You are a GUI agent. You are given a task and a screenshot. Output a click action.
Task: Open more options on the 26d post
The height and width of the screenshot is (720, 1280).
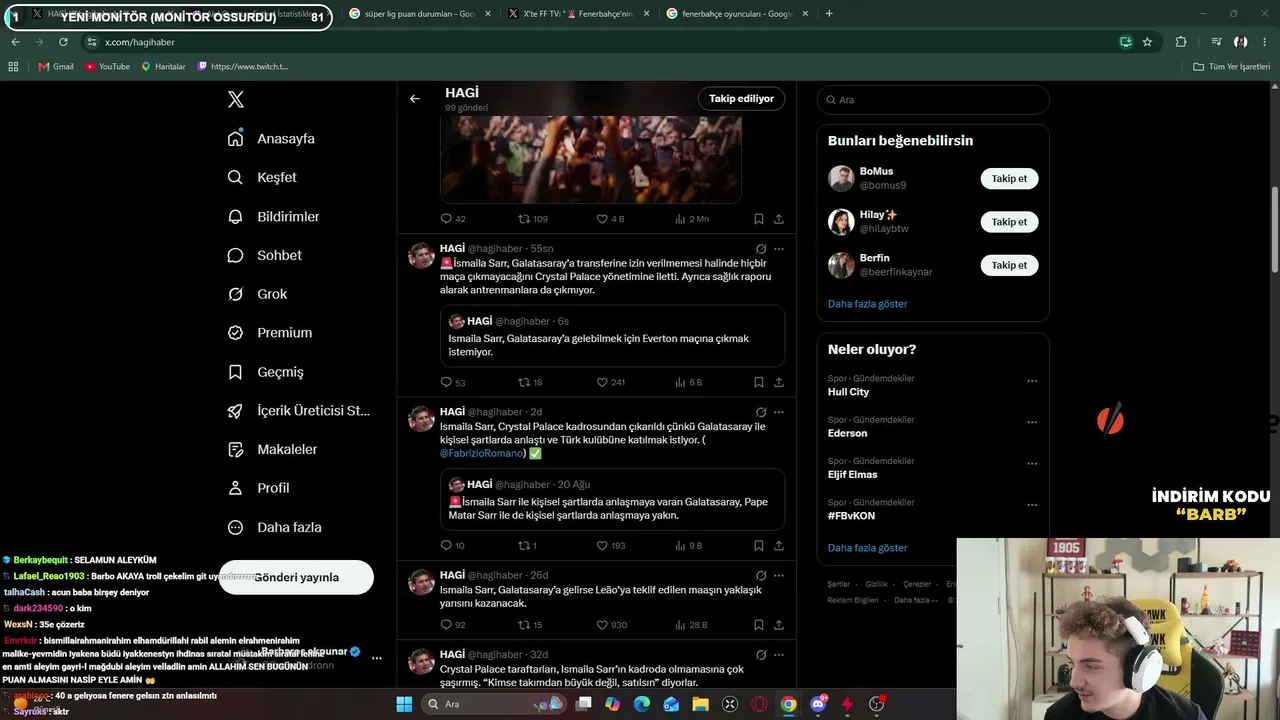pos(779,576)
